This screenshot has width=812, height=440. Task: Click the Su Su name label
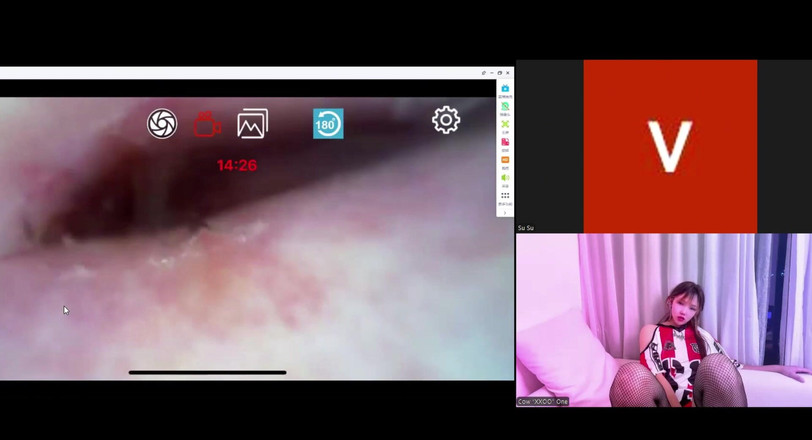[x=526, y=228]
